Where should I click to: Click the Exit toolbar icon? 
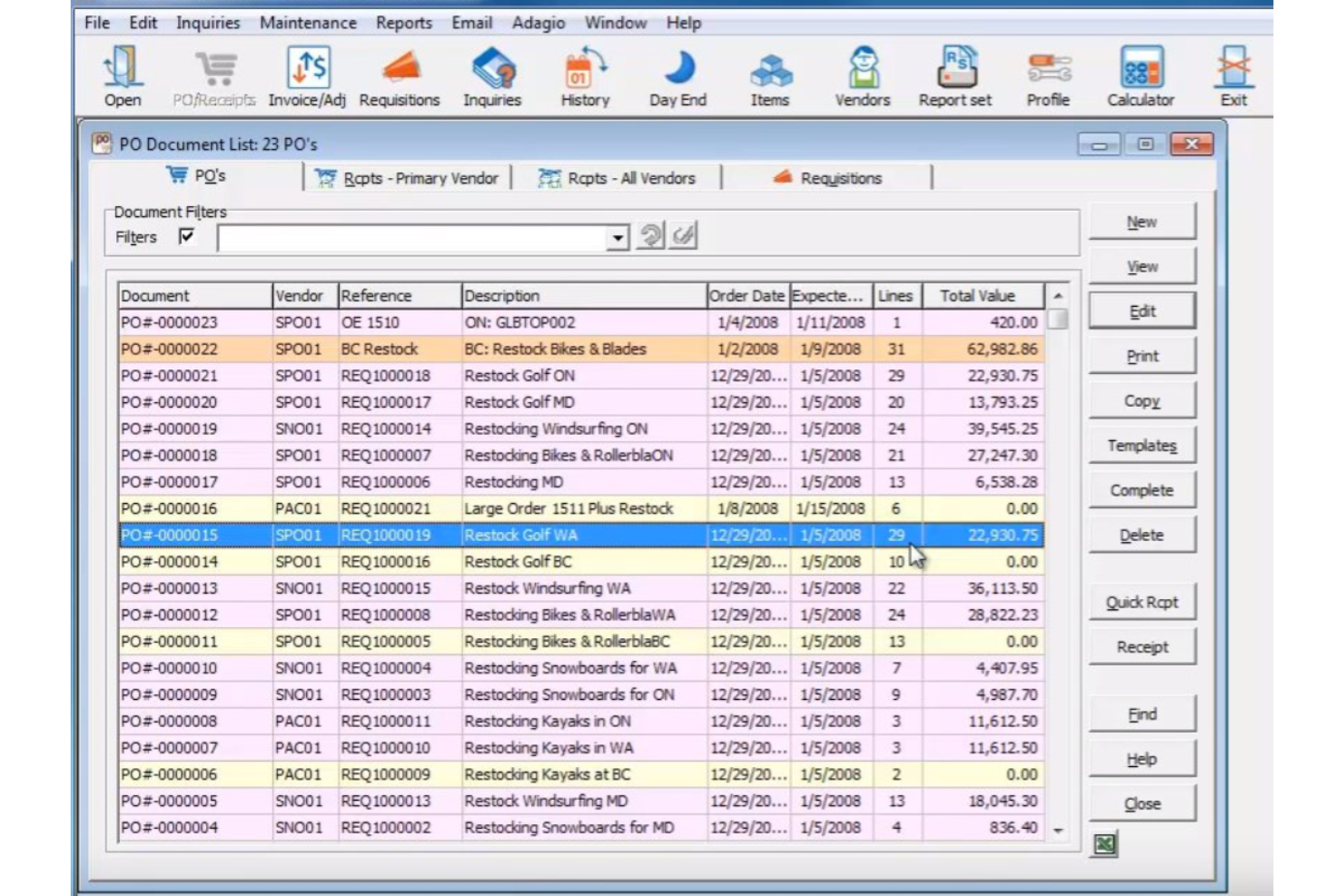[1233, 77]
